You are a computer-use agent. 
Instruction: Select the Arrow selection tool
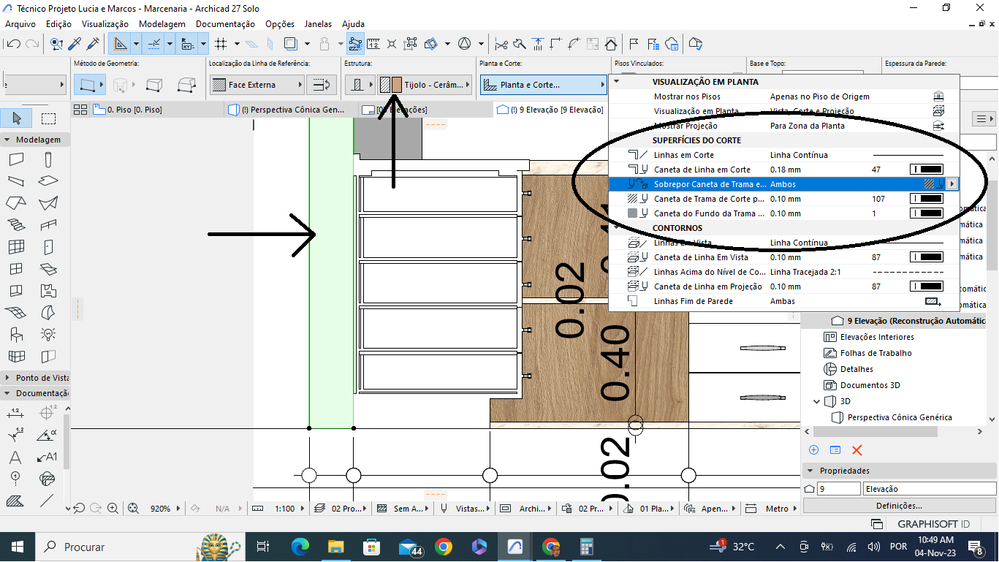point(16,118)
